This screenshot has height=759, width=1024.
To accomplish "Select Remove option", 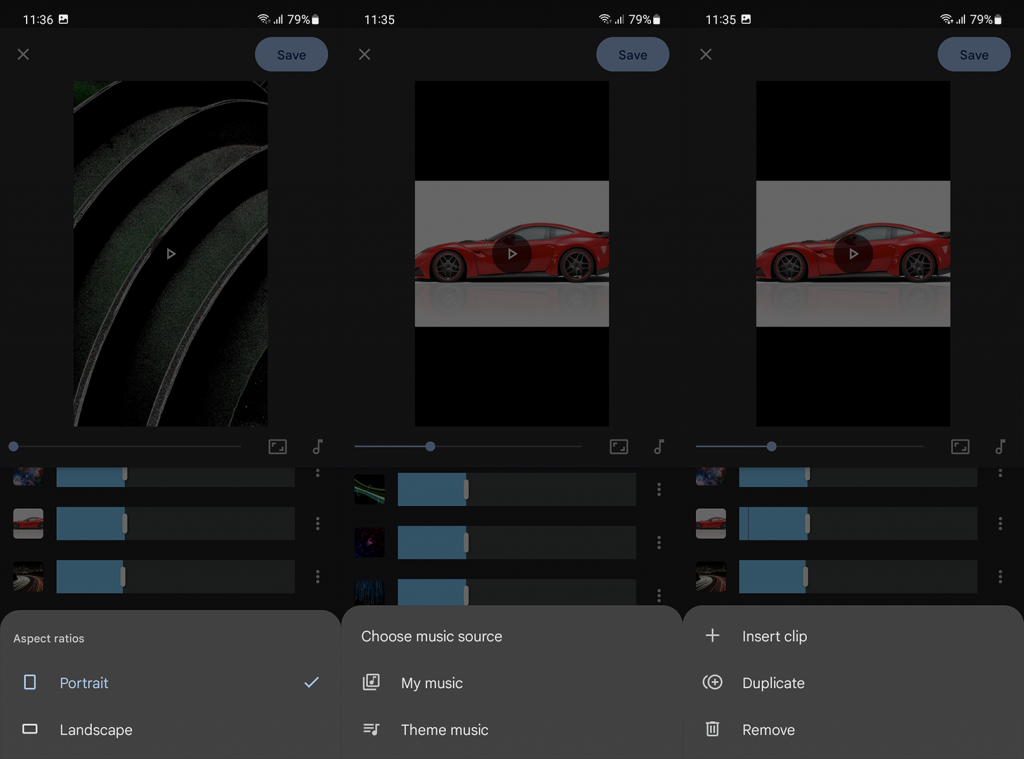I will 853,730.
